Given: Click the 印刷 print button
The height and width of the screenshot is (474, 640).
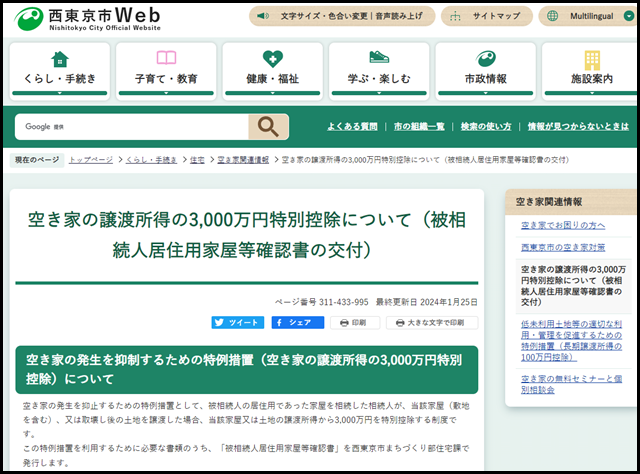Looking at the screenshot, I should (x=355, y=323).
